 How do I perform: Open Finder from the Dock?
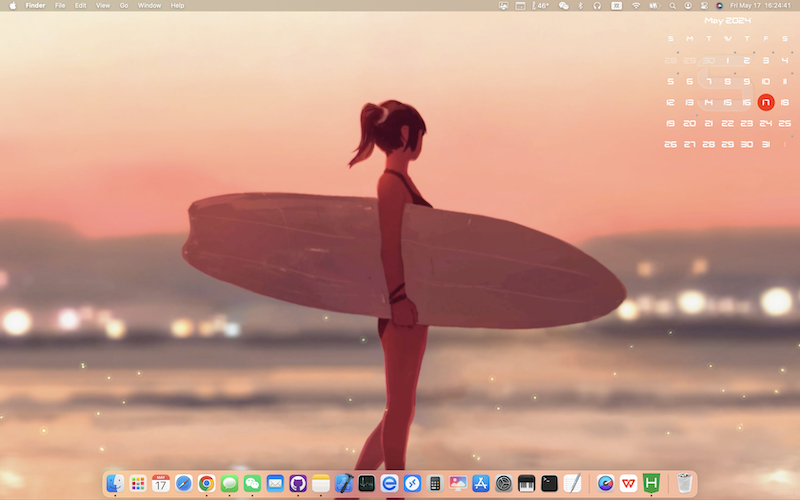(x=115, y=483)
